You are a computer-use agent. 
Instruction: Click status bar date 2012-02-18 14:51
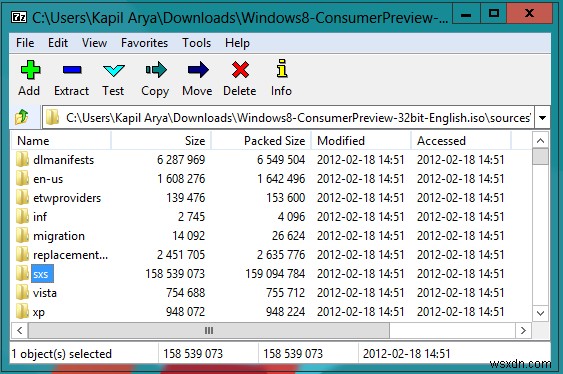click(x=406, y=354)
